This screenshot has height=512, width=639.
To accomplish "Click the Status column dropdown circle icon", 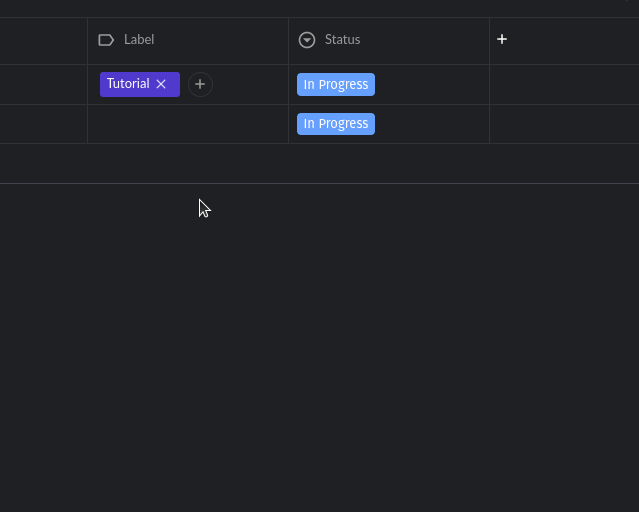I will pos(307,40).
